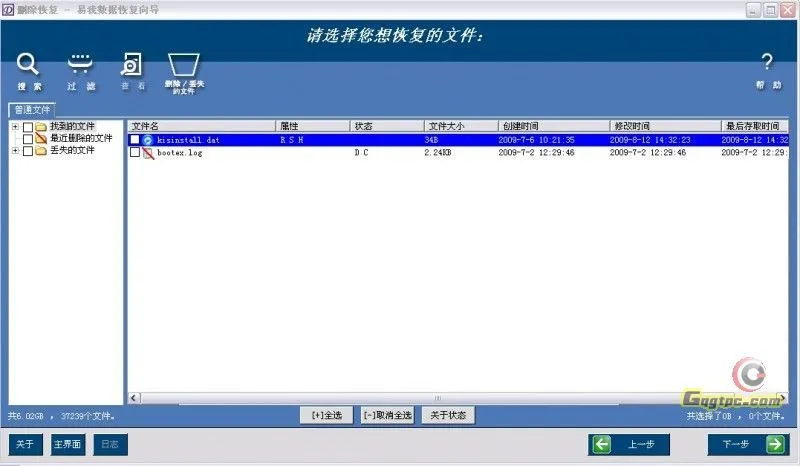This screenshot has height=466, width=800.
Task: Sort by the 文件名 column header
Action: coord(202,126)
